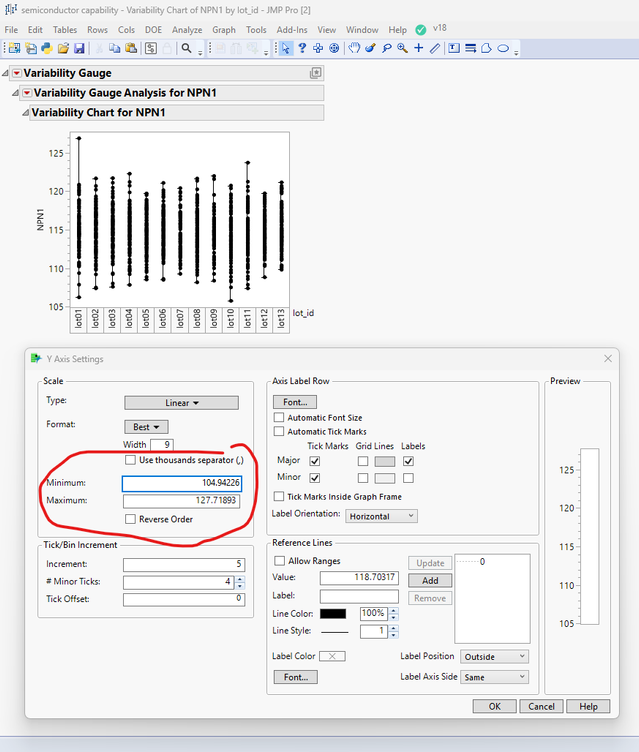Open the Scale Type Linear dropdown
Screen dimensions: 639x752
pyautogui.click(x=181, y=403)
